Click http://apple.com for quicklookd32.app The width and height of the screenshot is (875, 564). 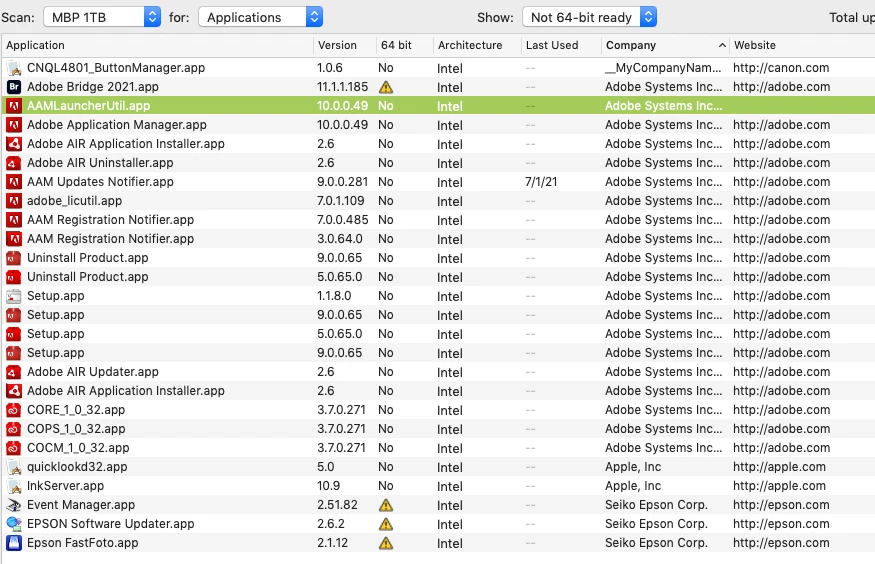[x=779, y=467]
